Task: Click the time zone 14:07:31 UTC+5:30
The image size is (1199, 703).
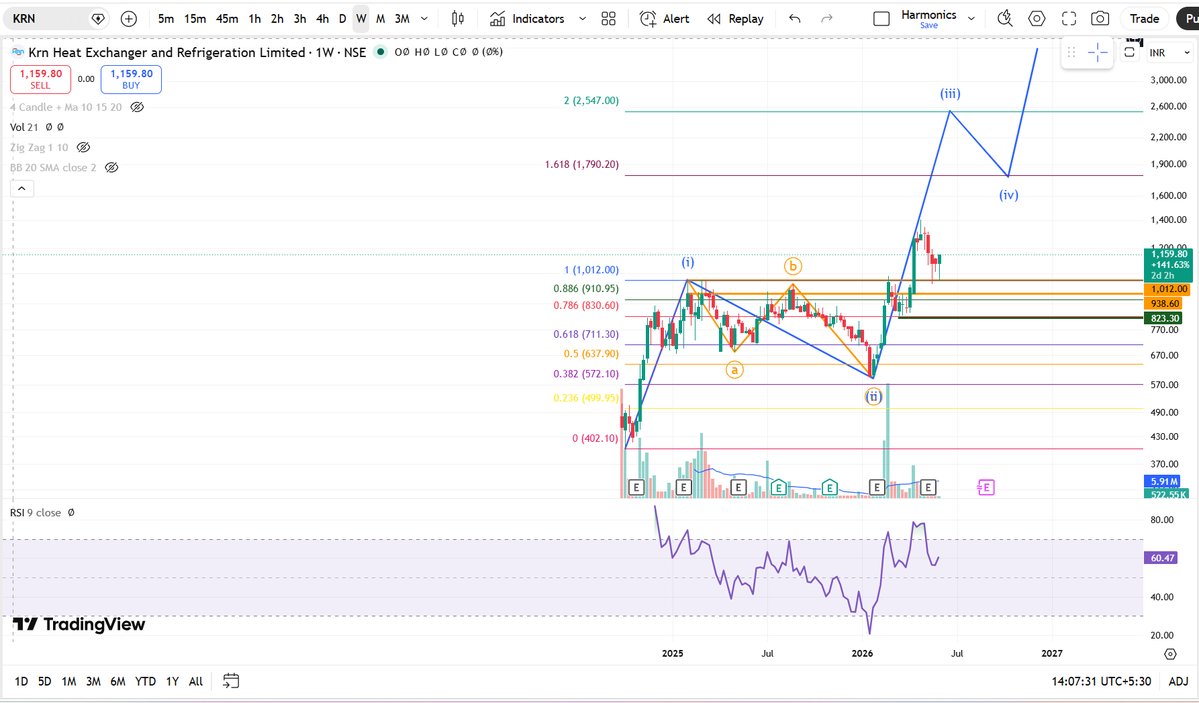Action: click(1101, 681)
